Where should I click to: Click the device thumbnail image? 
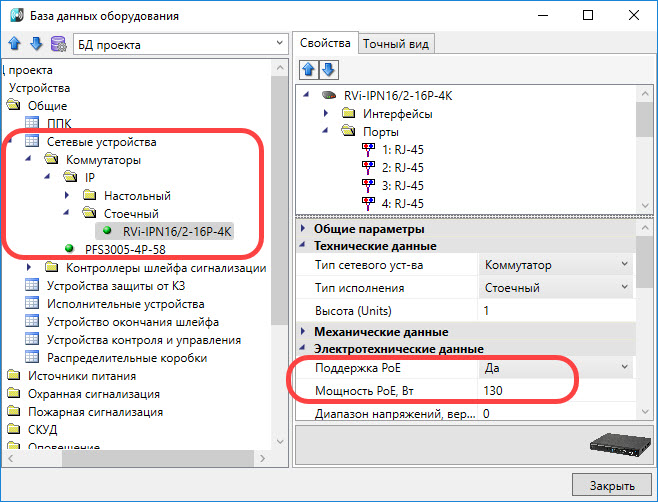pyautogui.click(x=620, y=444)
